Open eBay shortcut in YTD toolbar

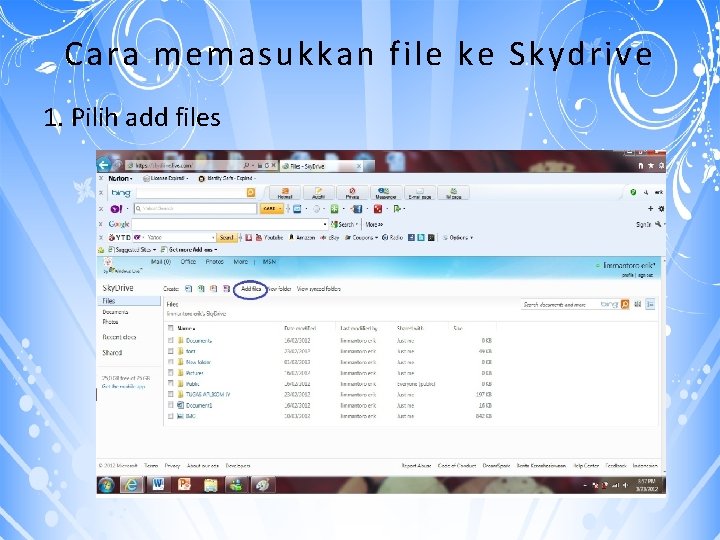(x=329, y=237)
